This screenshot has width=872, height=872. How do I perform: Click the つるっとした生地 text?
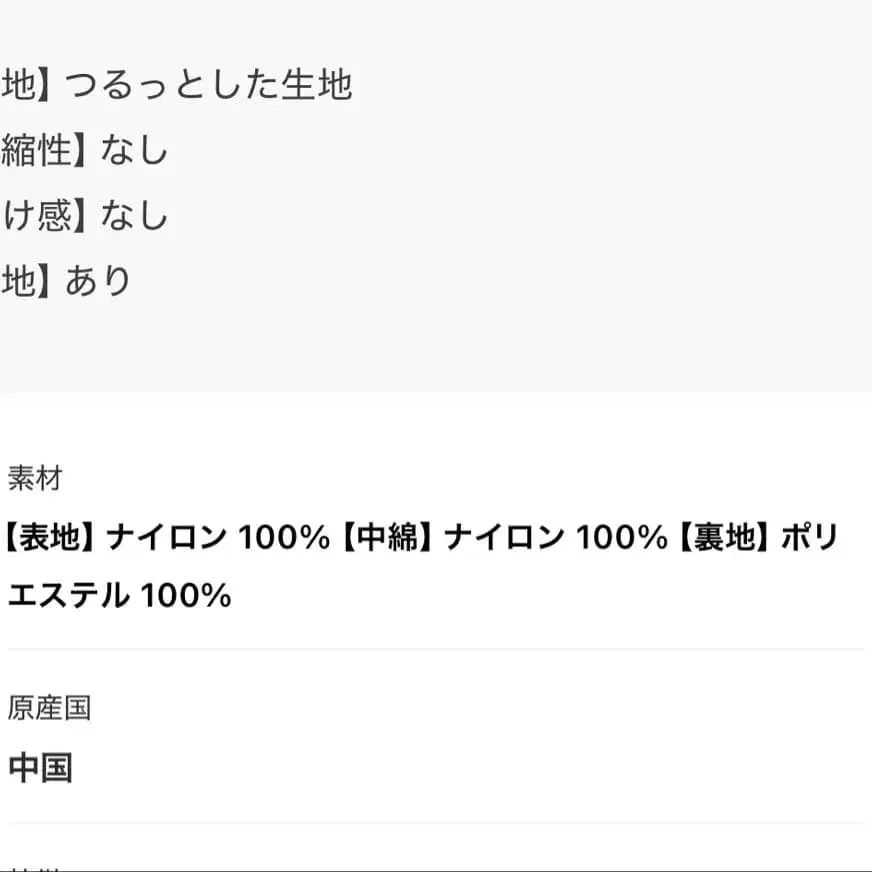(x=208, y=85)
